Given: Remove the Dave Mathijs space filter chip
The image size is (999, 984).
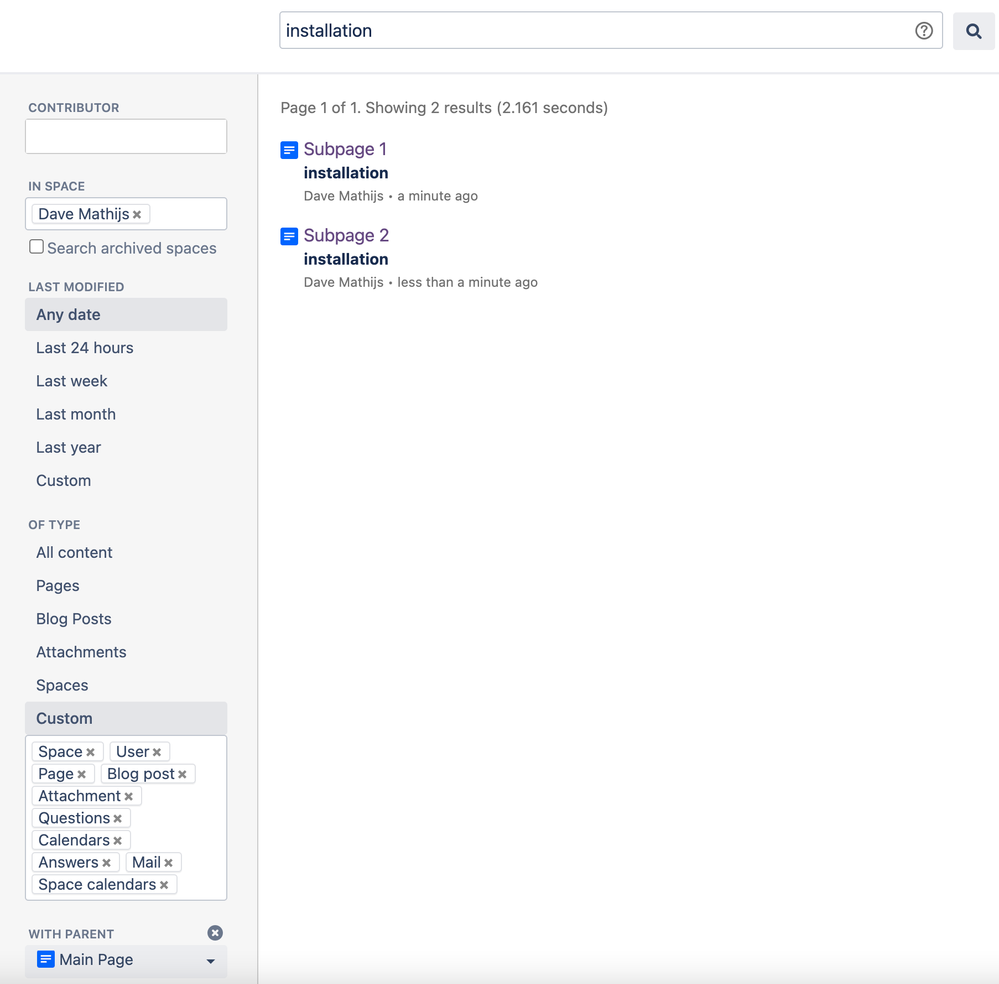Looking at the screenshot, I should 137,213.
